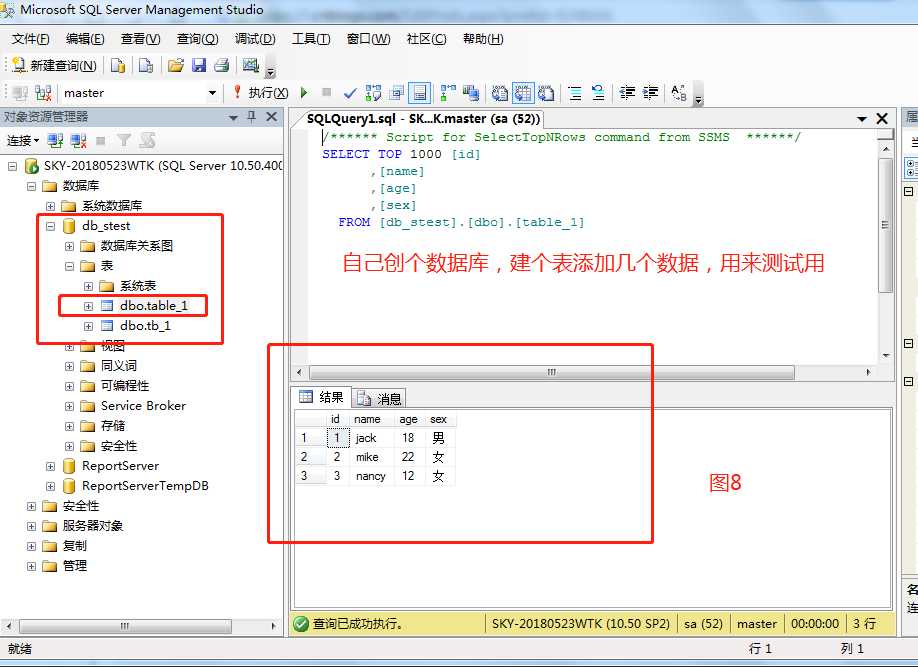This screenshot has height=667, width=918.
Task: Click Object Explorer auto-hide pin icon
Action: tap(252, 117)
